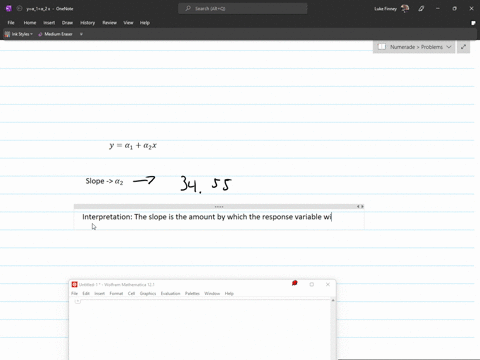Screen dimensions: 480x360
Task: Click the Mathematica scrollbar up arrow
Action: (333, 301)
